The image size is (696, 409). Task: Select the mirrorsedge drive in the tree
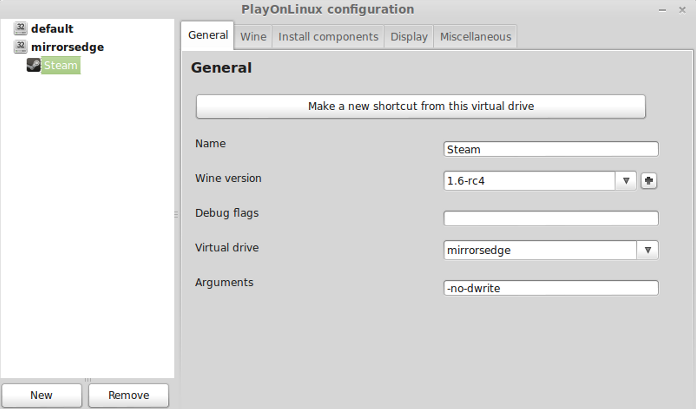point(67,47)
